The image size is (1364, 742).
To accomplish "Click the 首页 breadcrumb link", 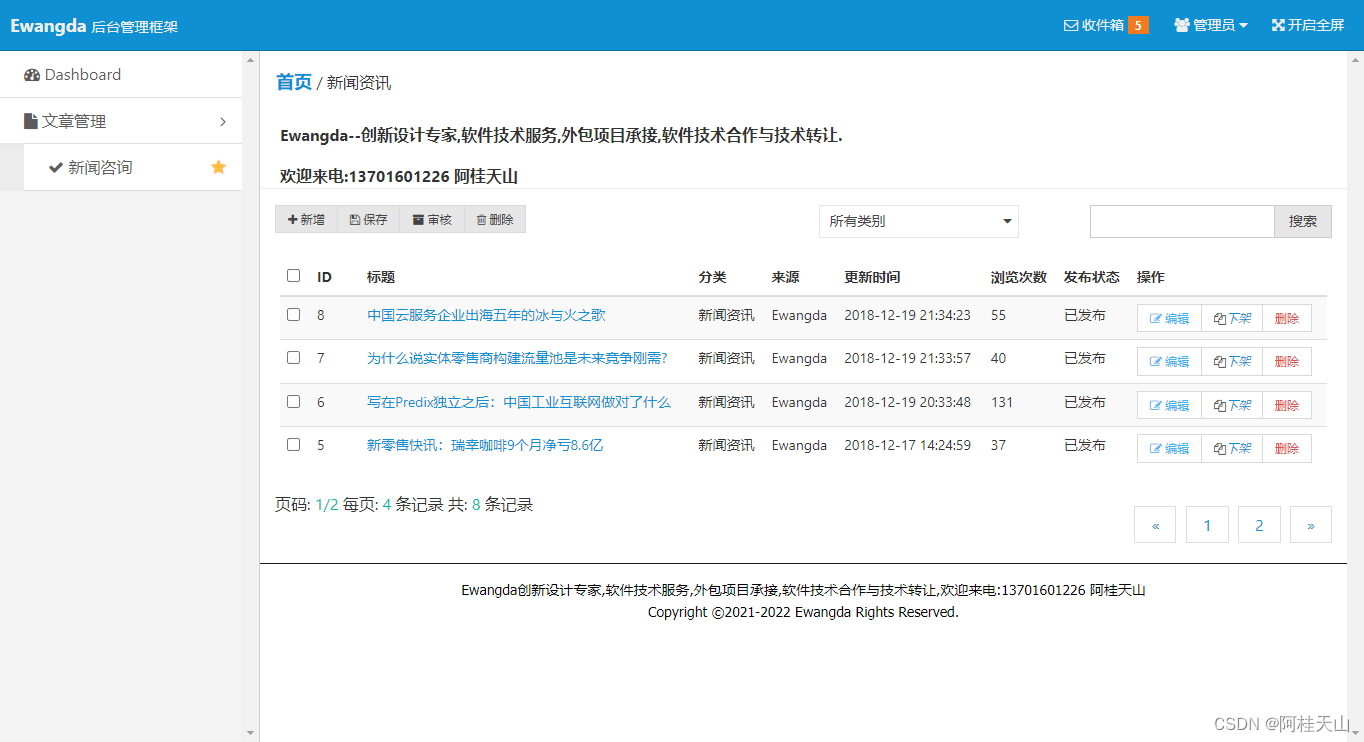I will pyautogui.click(x=294, y=82).
